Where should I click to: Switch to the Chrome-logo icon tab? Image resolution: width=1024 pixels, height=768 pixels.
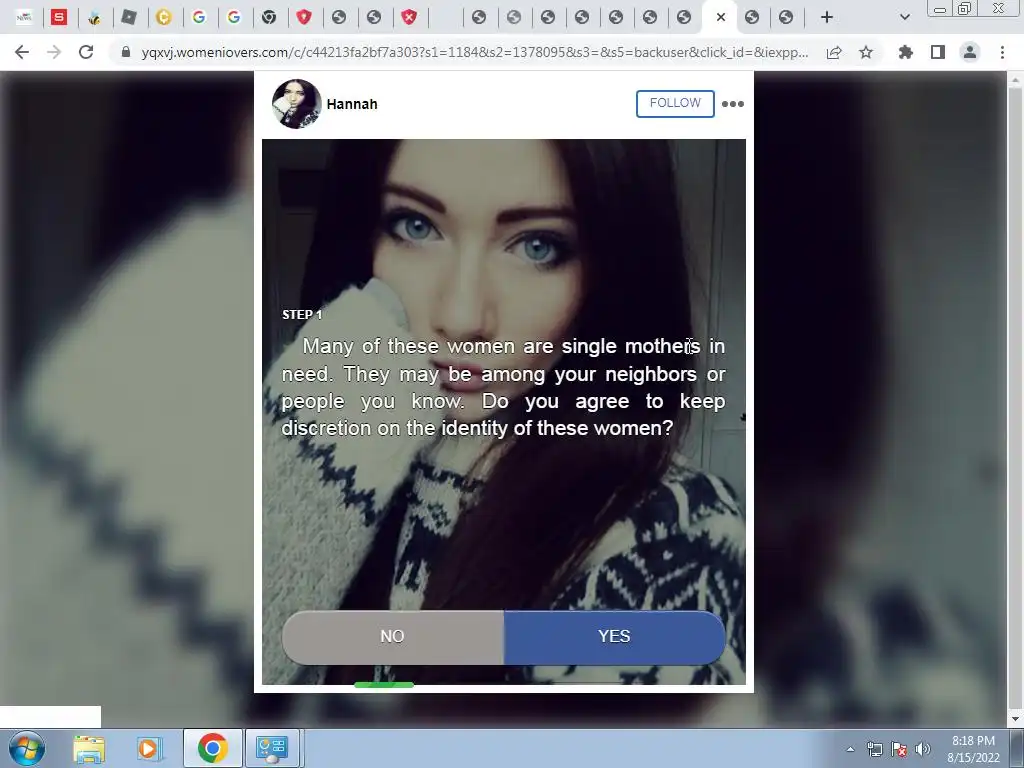pos(269,17)
